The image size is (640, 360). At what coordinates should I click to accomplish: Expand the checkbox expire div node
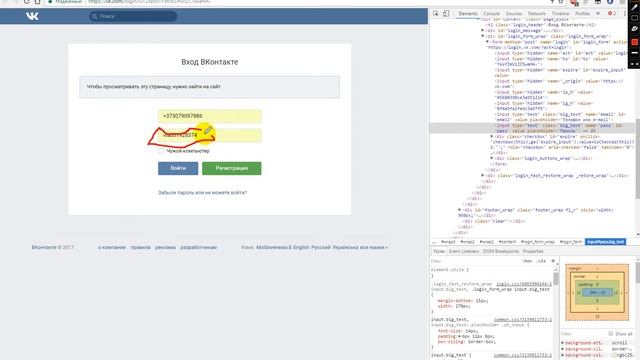[x=492, y=136]
